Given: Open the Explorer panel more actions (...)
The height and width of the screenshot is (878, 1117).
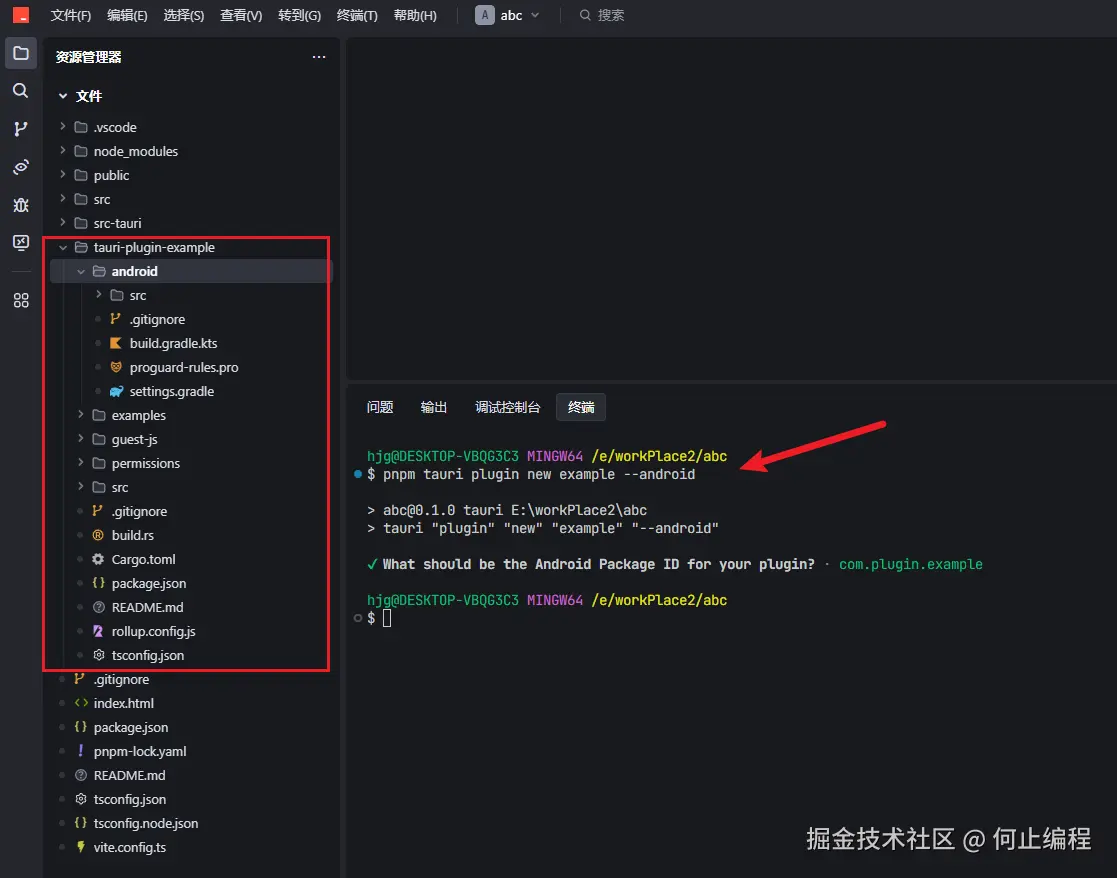Looking at the screenshot, I should [318, 57].
